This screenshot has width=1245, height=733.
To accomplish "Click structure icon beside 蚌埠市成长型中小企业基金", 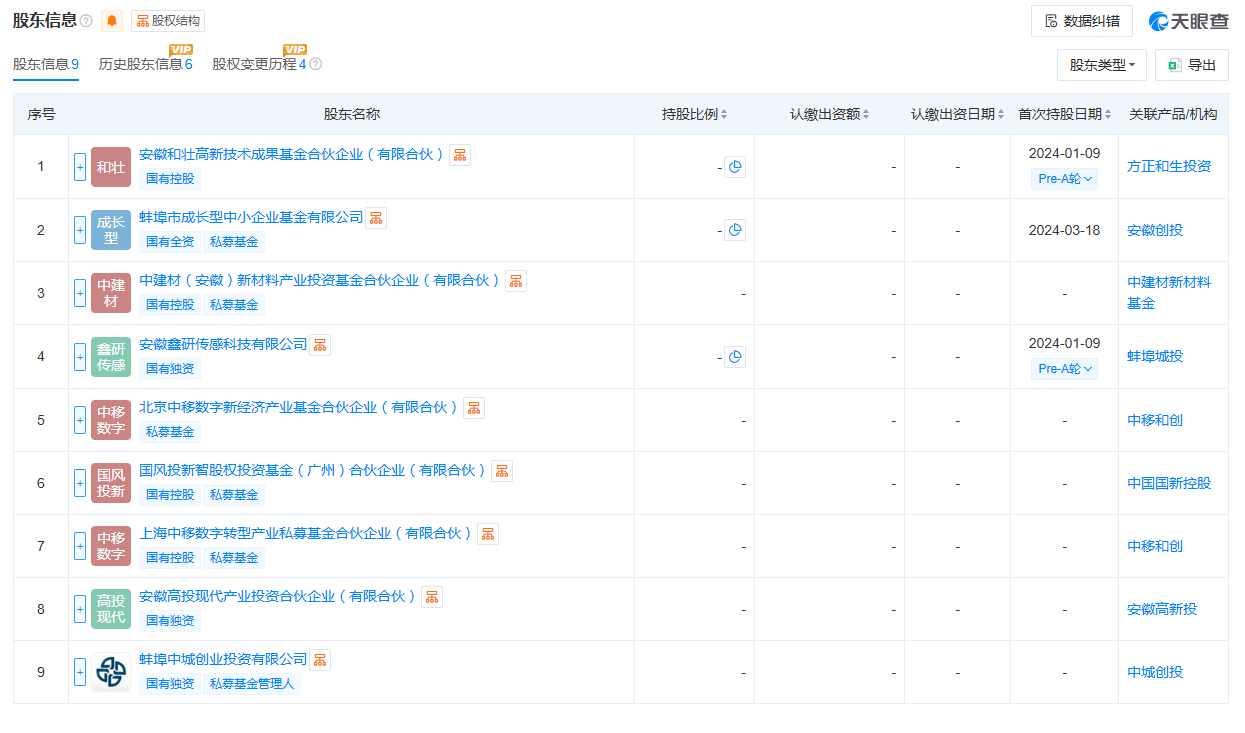I will pos(376,218).
